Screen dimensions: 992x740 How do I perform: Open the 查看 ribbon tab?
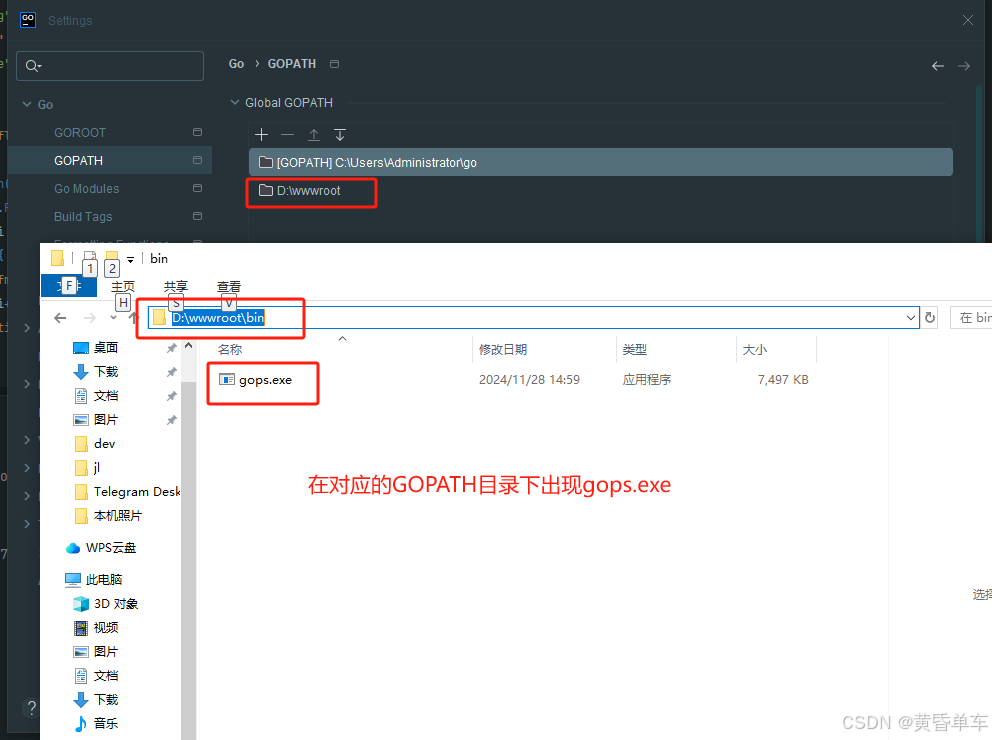229,287
